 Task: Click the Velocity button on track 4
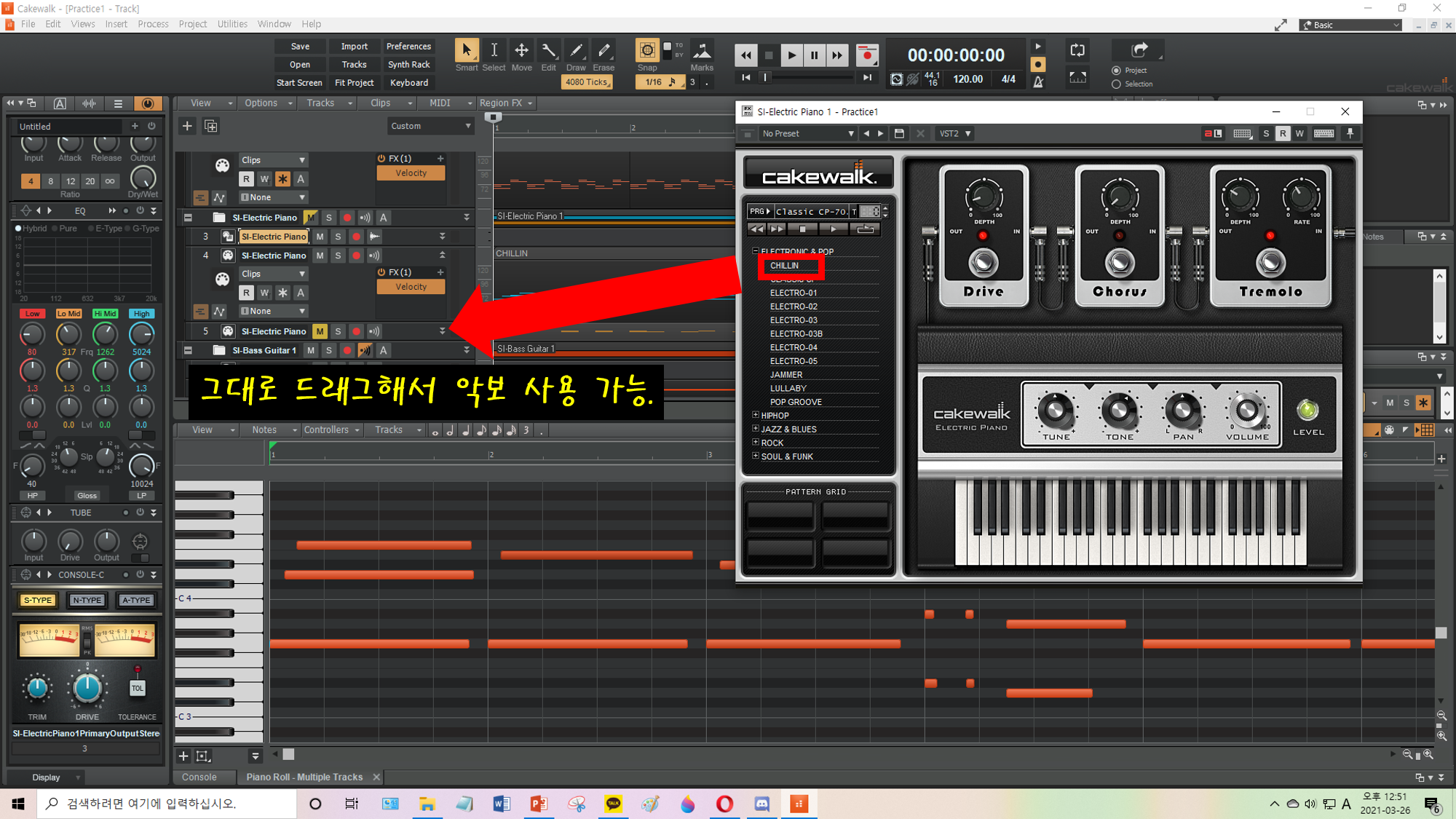(x=411, y=287)
